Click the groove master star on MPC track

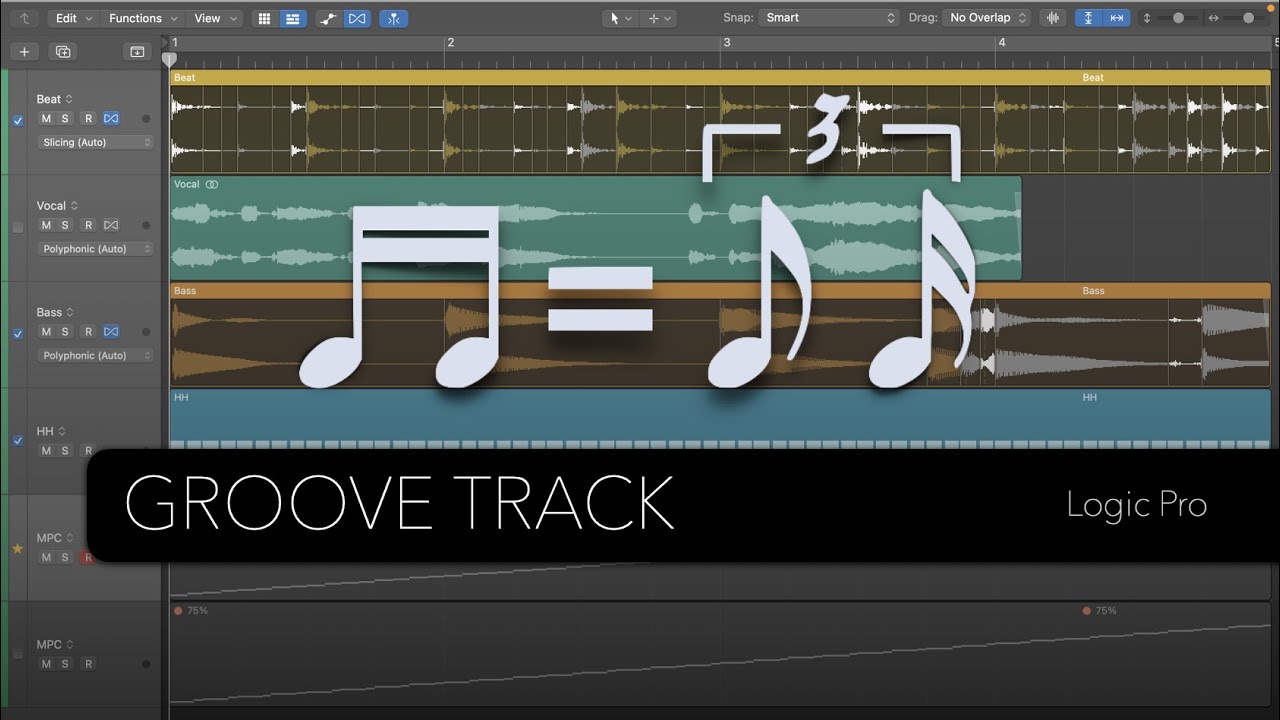click(17, 548)
